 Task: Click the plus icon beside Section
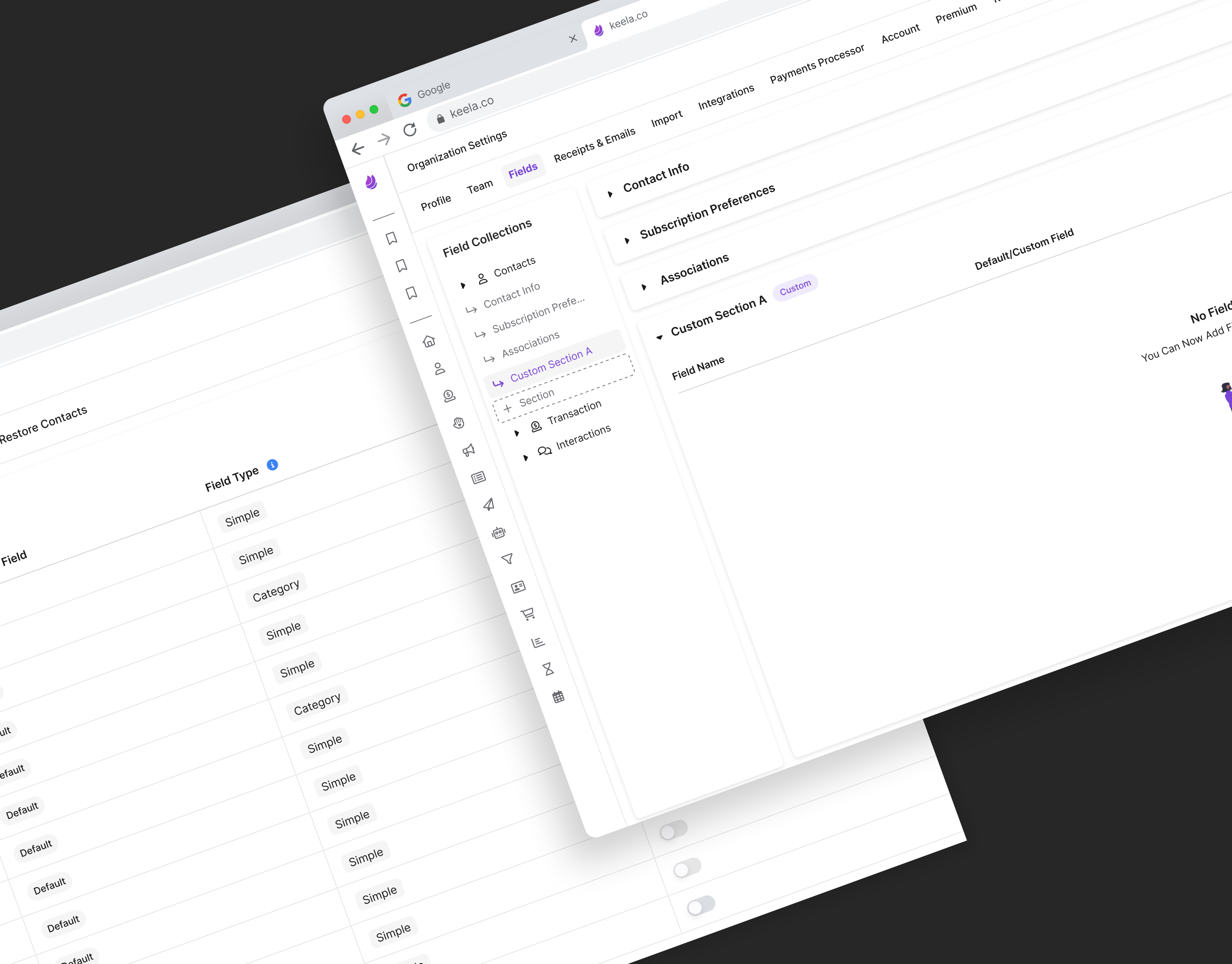pos(508,408)
